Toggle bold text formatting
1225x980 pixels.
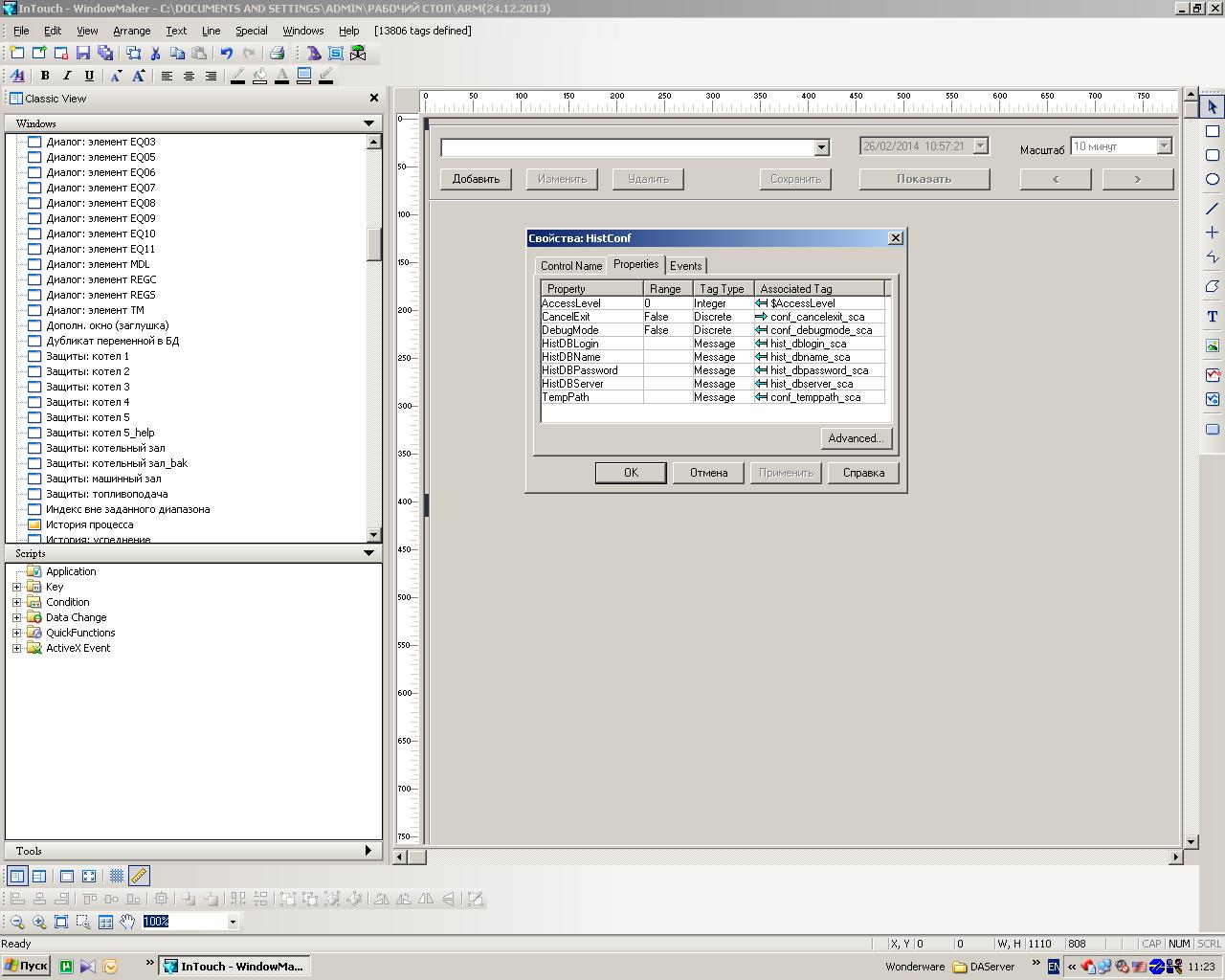(44, 76)
